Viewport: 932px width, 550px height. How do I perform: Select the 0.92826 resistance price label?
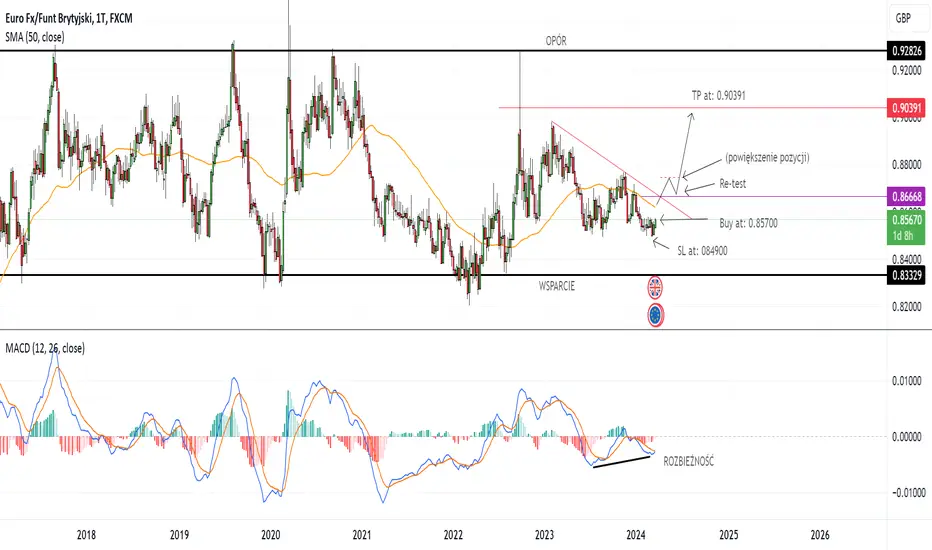click(x=907, y=51)
